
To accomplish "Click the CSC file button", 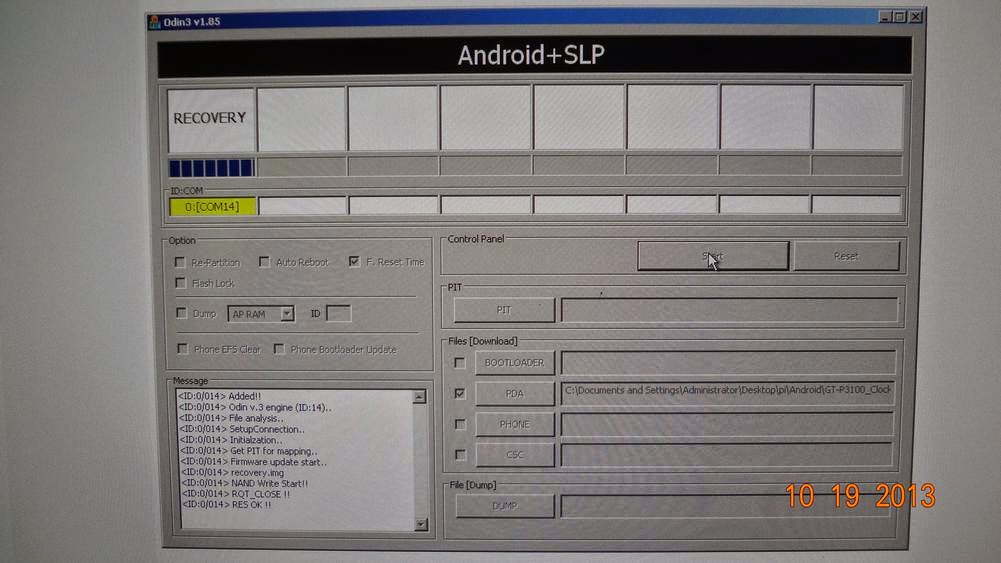I will coord(515,455).
